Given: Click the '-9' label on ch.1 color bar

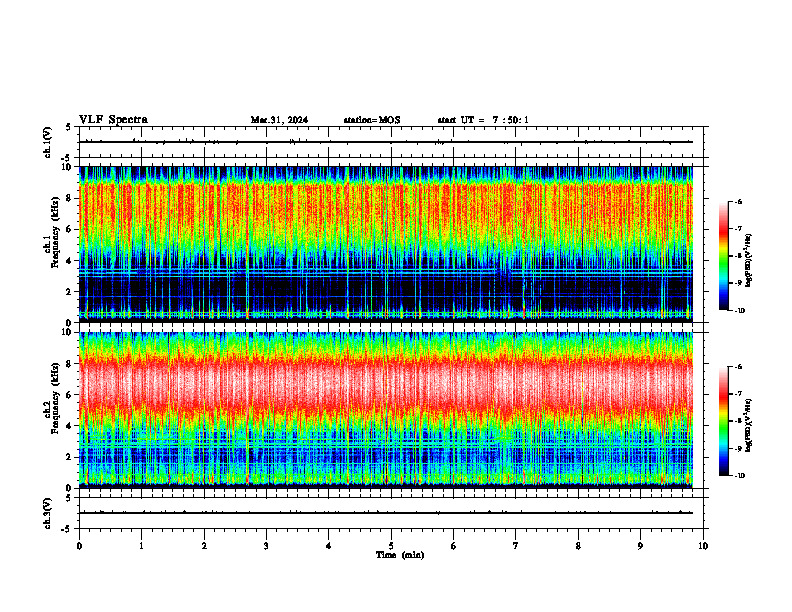Looking at the screenshot, I should tap(738, 283).
